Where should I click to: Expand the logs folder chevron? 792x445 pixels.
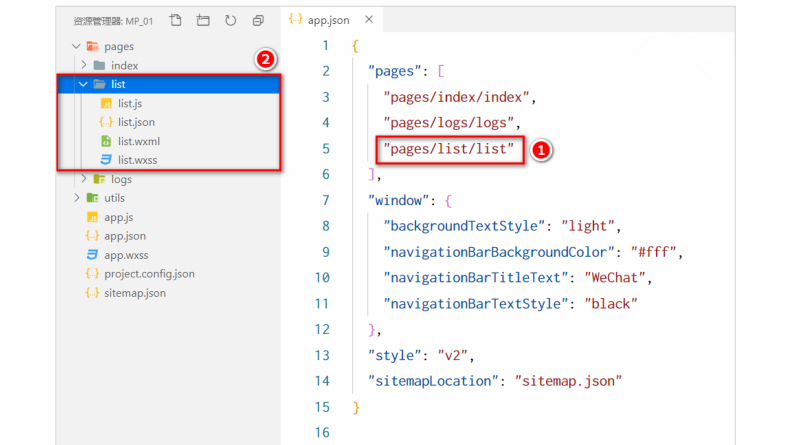pyautogui.click(x=85, y=179)
